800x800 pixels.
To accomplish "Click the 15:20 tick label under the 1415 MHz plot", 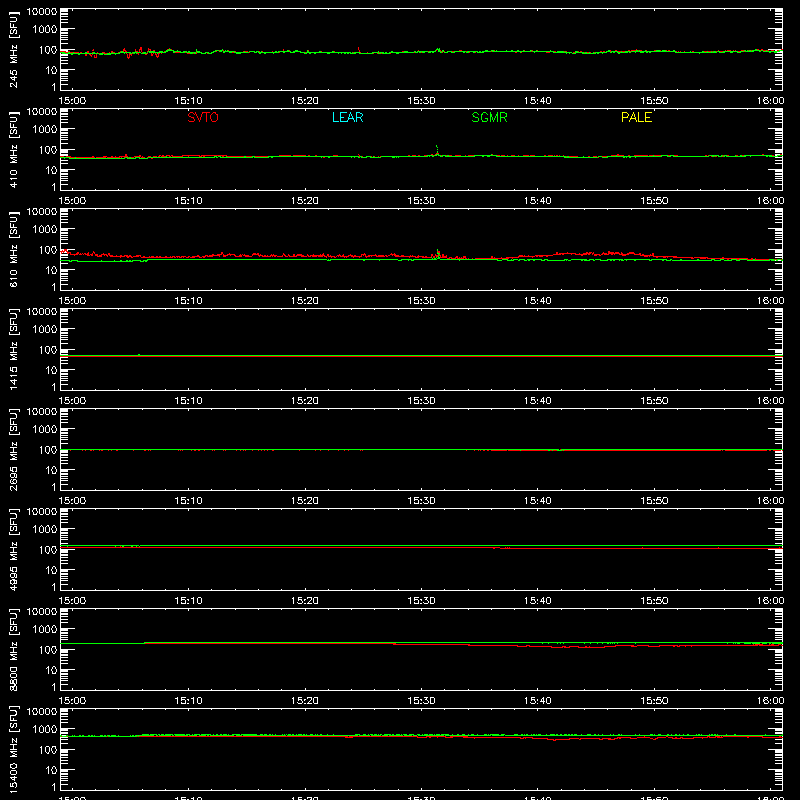I will [x=305, y=401].
